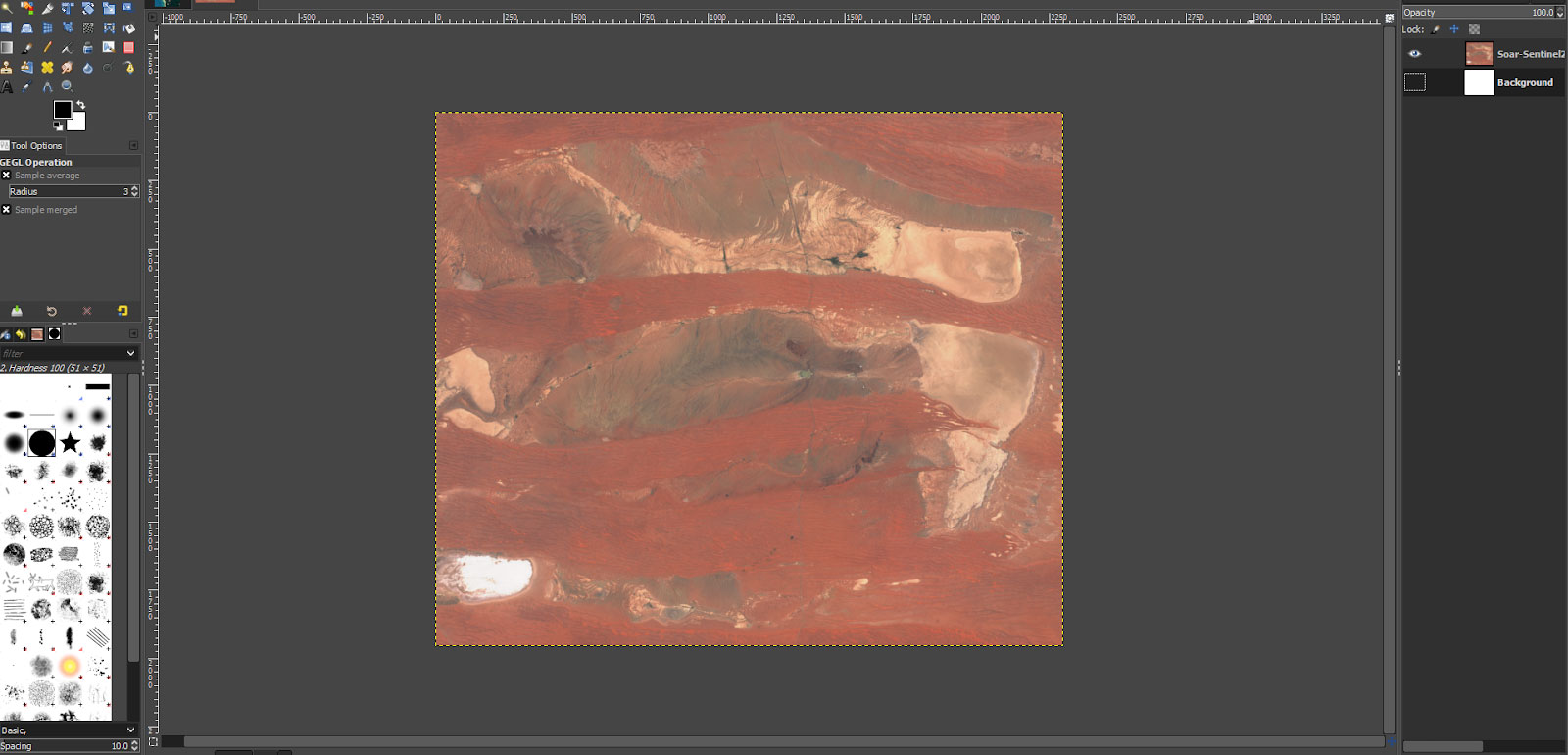Adjust the Spacing stepper arrows
The height and width of the screenshot is (755, 1568).
click(134, 746)
